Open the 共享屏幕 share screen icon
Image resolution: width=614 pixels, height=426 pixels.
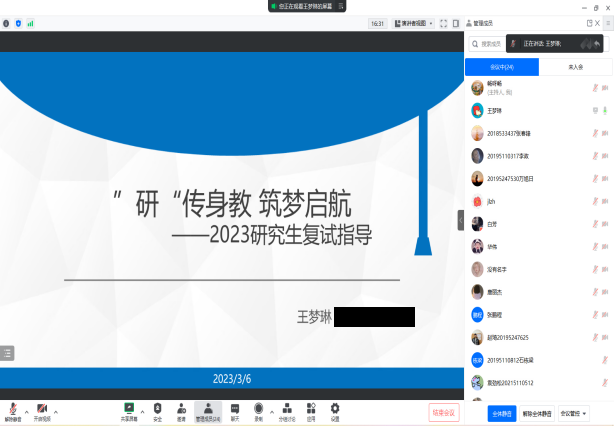(128, 408)
